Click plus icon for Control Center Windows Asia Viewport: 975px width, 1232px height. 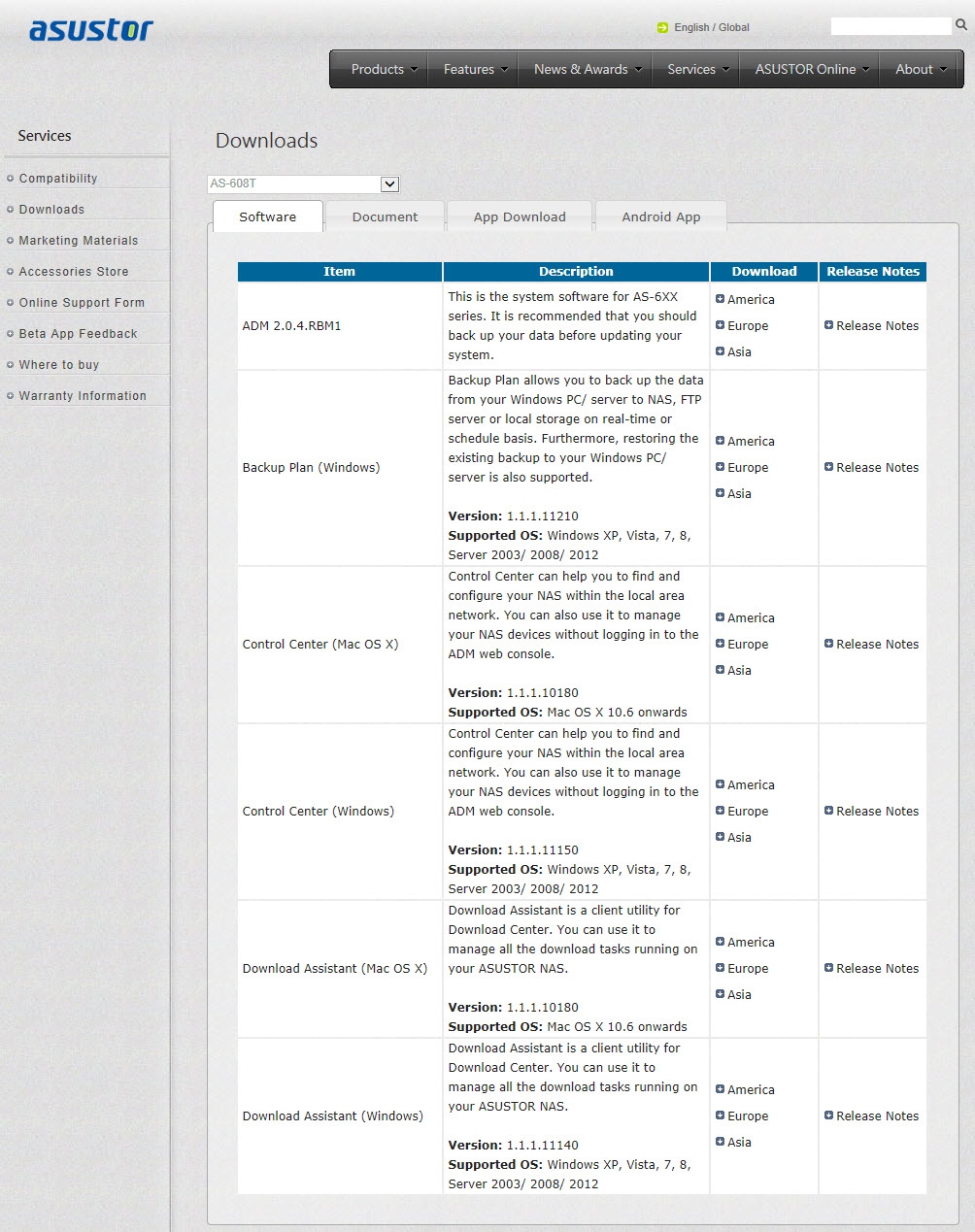point(720,837)
